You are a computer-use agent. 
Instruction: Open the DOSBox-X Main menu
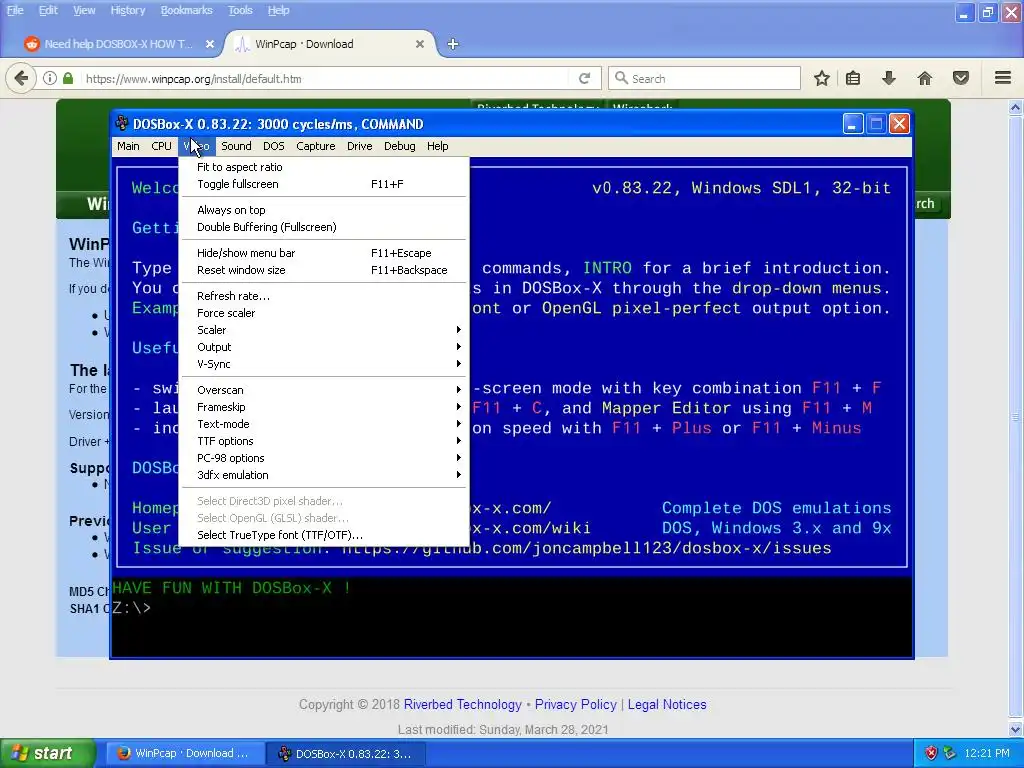(128, 146)
